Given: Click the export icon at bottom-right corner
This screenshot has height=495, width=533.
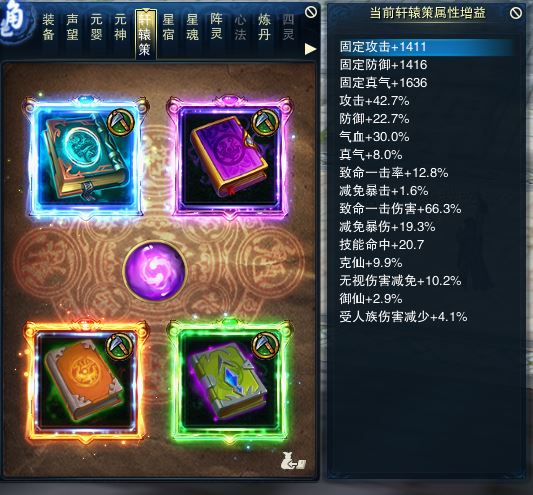Looking at the screenshot, I should click(294, 462).
